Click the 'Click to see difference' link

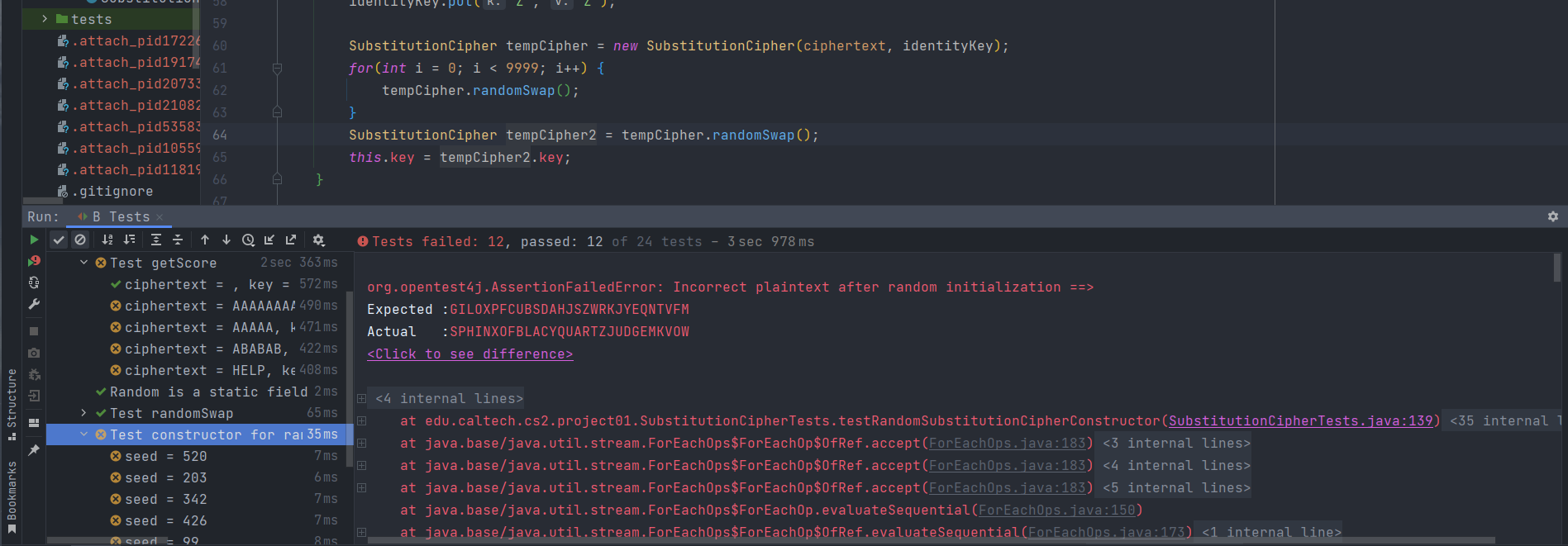pos(469,354)
